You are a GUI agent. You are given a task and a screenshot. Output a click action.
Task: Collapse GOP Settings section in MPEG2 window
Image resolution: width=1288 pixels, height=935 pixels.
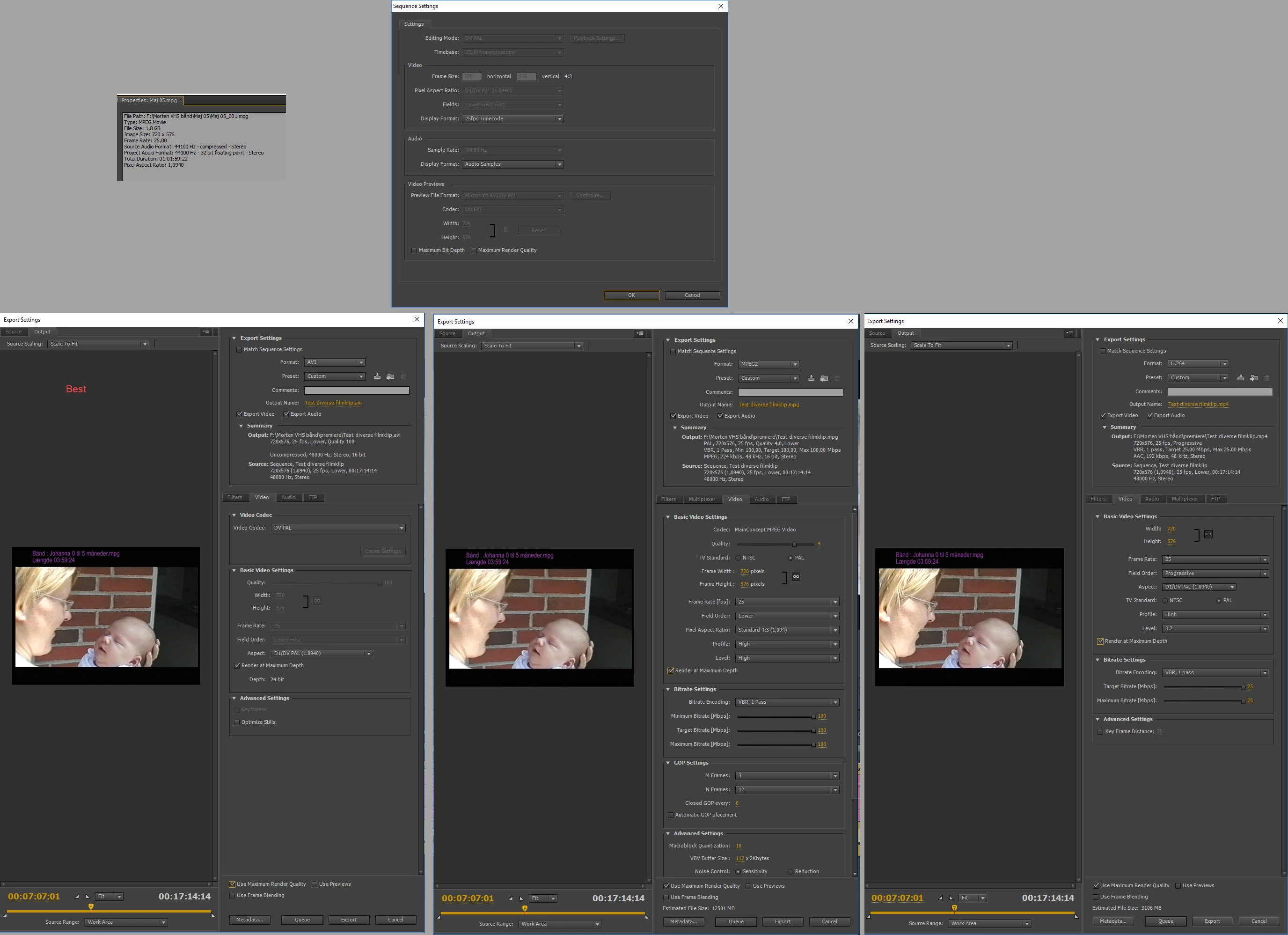(x=668, y=763)
